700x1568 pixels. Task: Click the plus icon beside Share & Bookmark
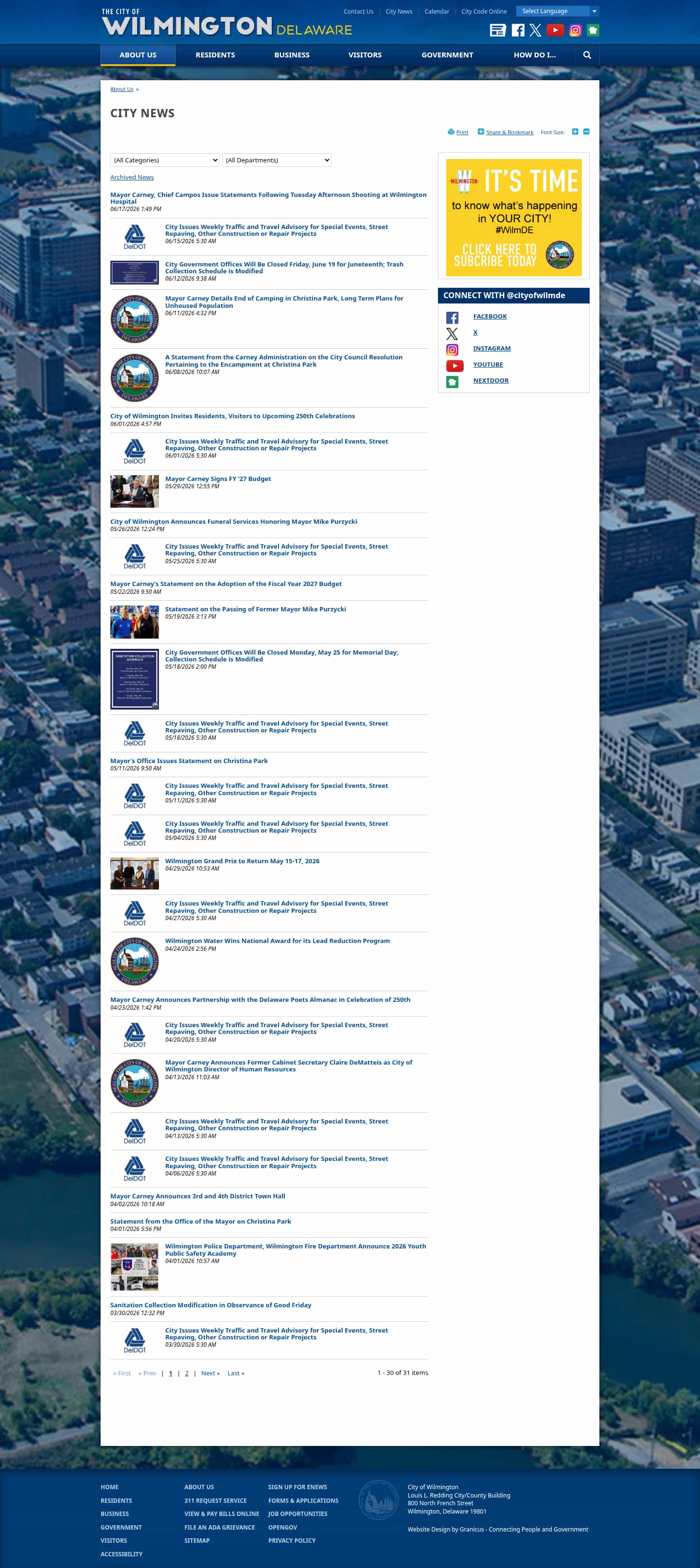point(480,131)
